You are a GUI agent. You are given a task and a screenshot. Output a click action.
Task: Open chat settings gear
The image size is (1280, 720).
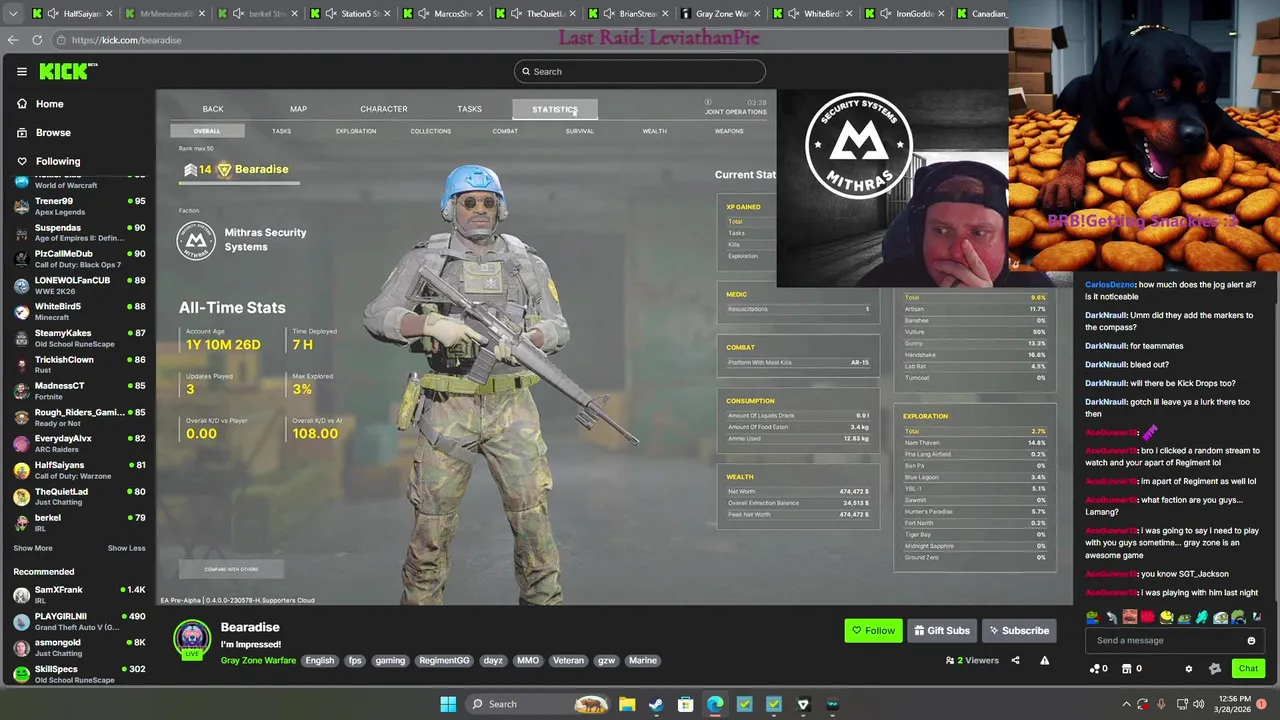1188,669
